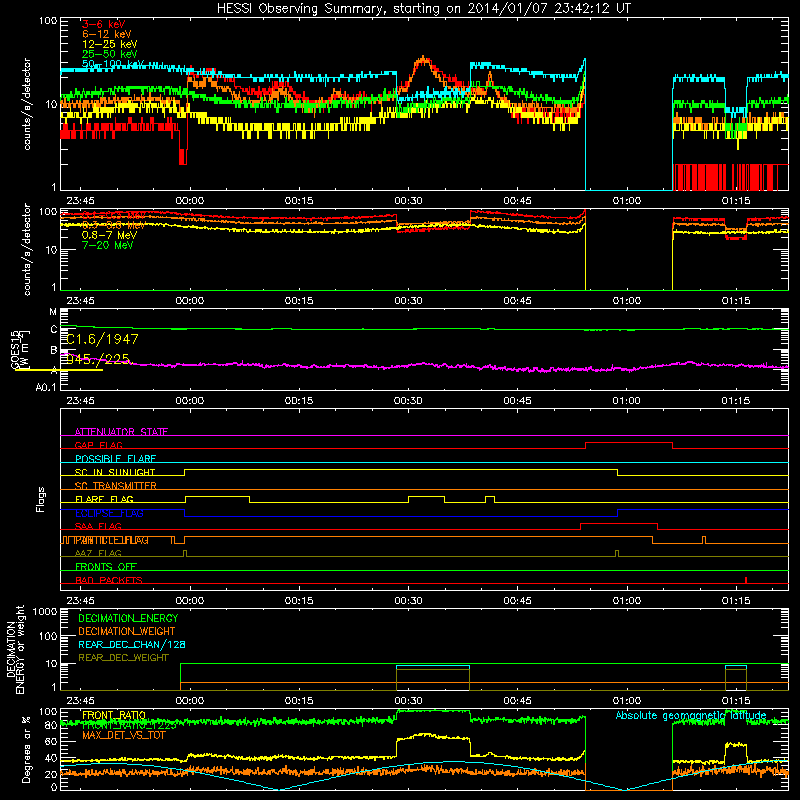The width and height of the screenshot is (800, 800).
Task: Click the yellow 12-25 keV legend label
Action: click(110, 44)
